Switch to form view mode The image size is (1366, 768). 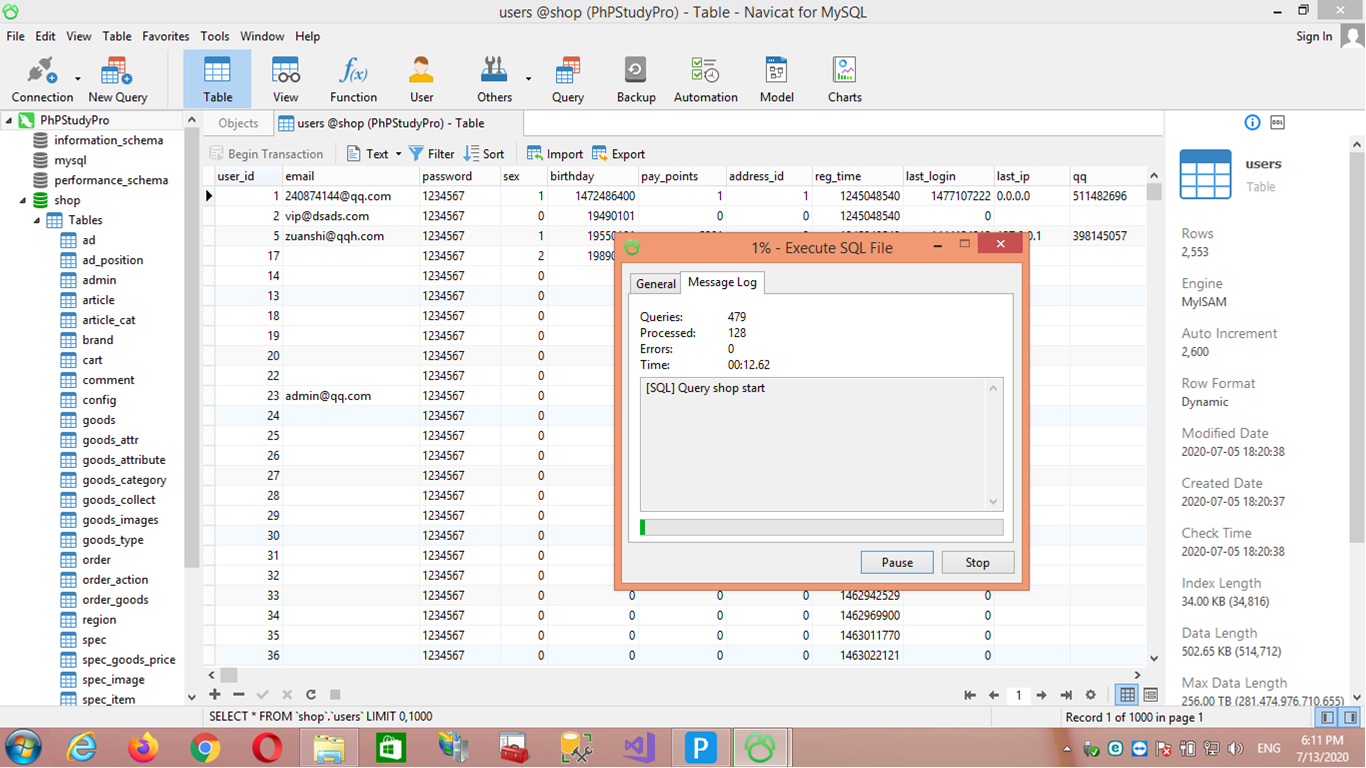(1150, 695)
